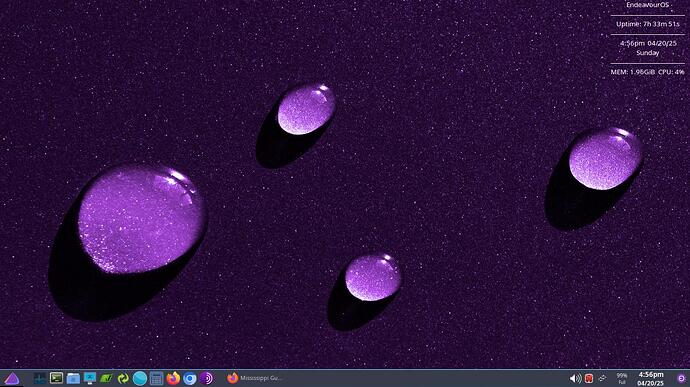The image size is (690, 387).
Task: Launch the purple Tor Browser icon
Action: coord(206,378)
